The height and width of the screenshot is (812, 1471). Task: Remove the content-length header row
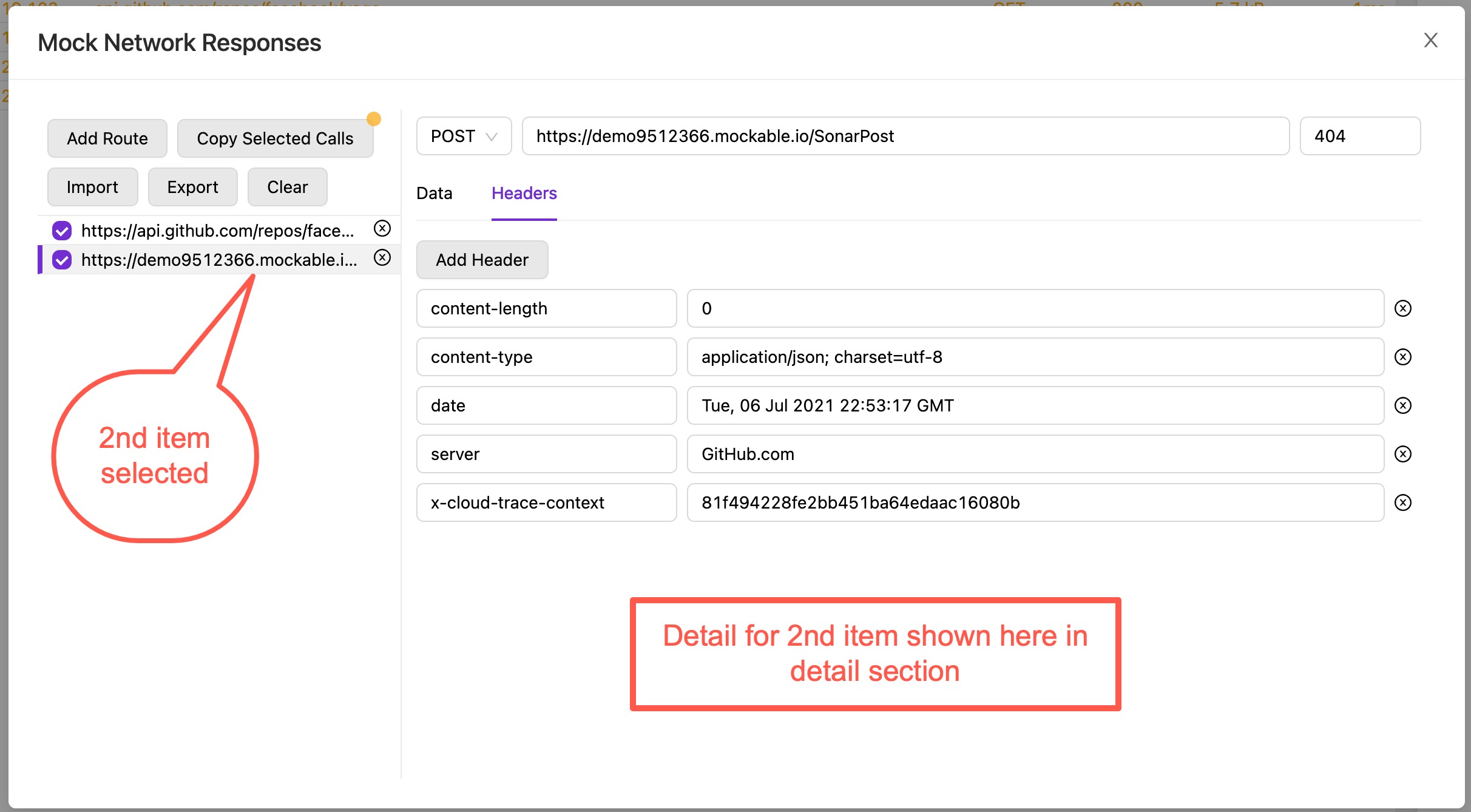point(1402,308)
